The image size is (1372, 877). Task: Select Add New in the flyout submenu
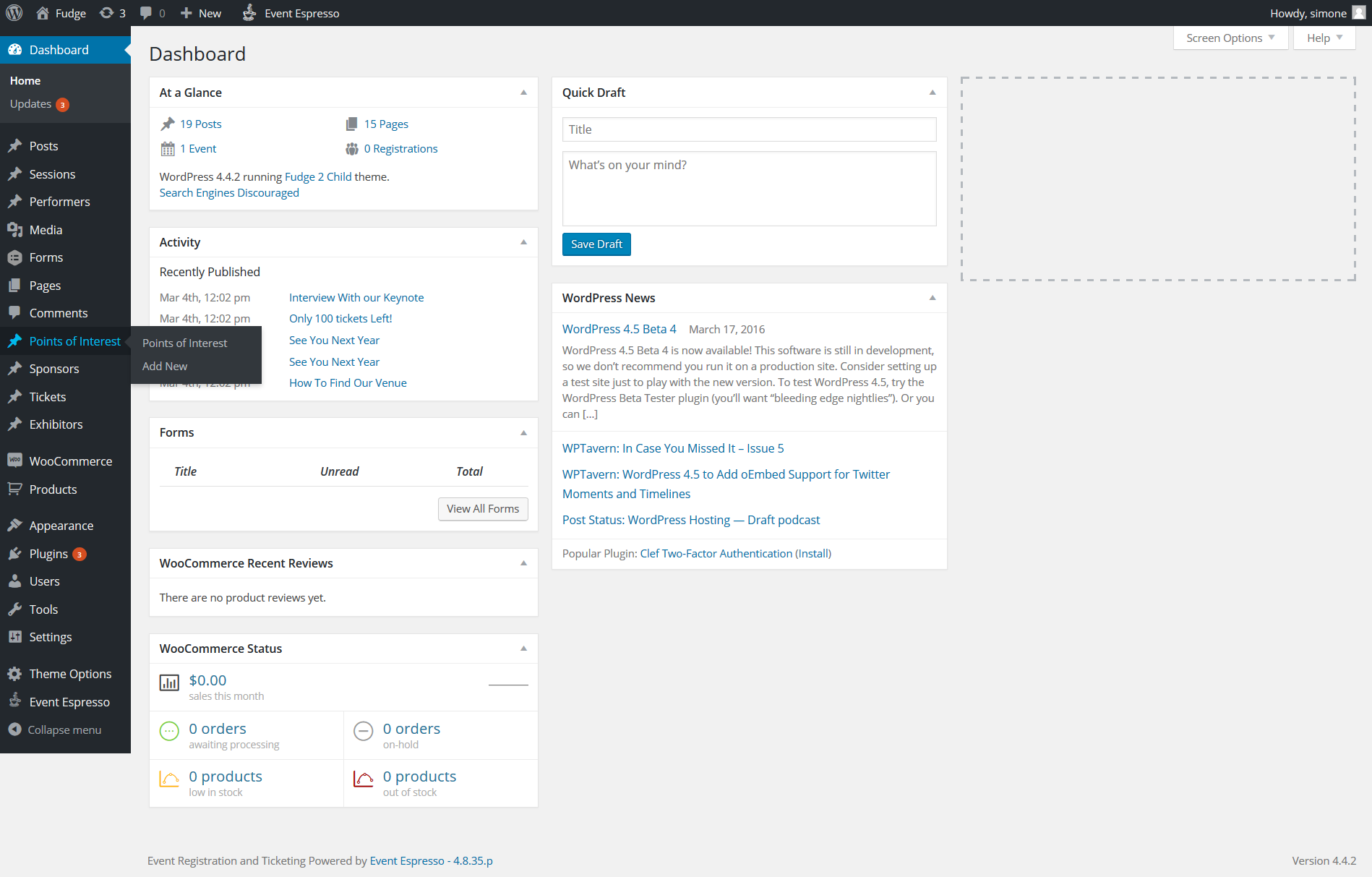pyautogui.click(x=165, y=367)
